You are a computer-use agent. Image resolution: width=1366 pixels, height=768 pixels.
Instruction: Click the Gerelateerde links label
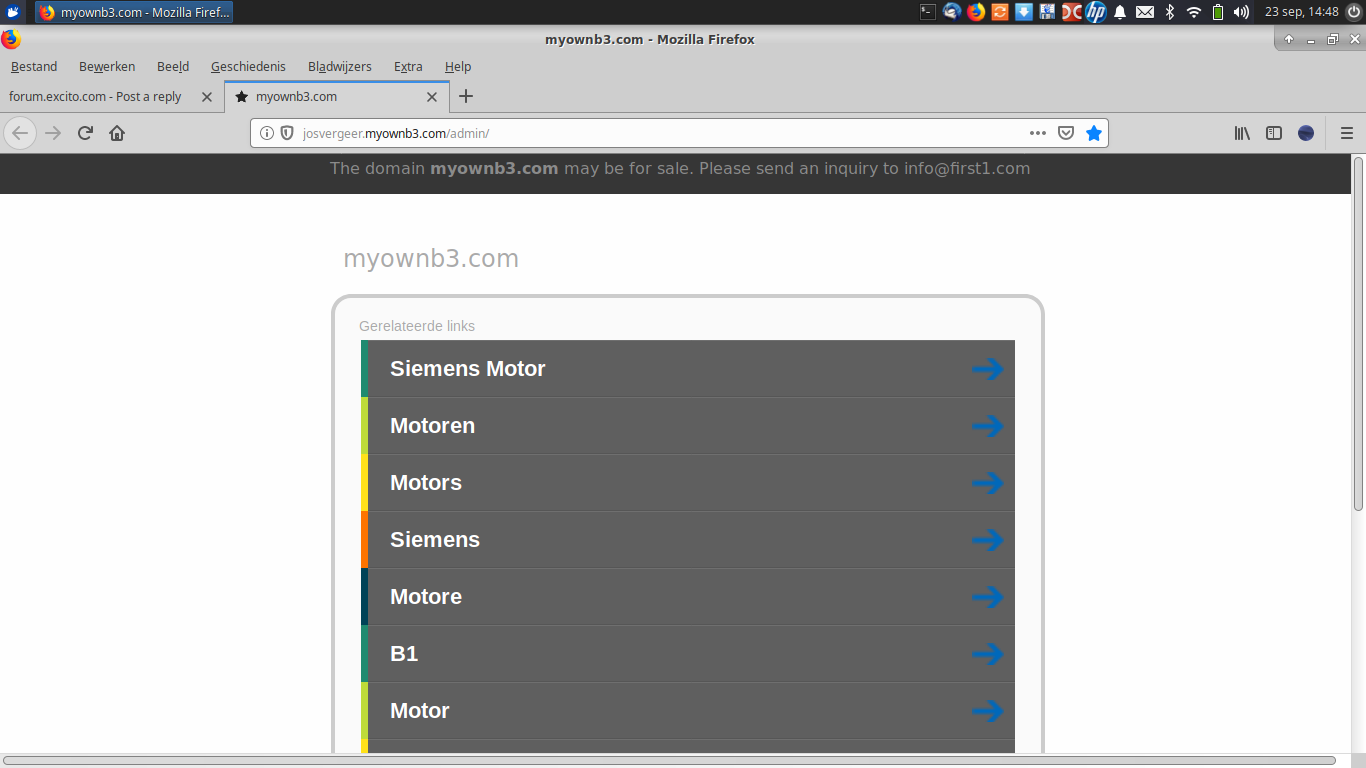tap(417, 326)
